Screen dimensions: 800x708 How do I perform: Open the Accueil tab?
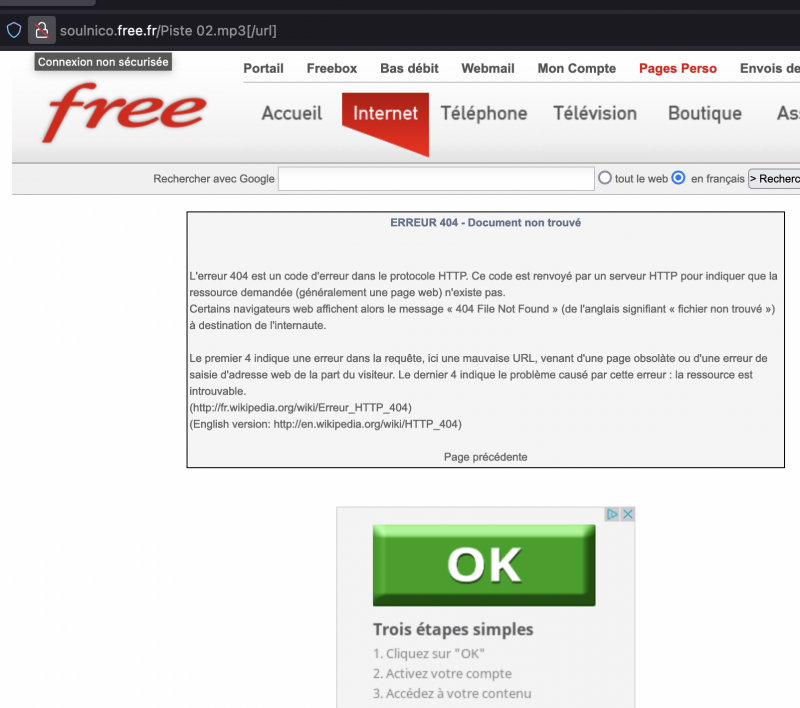(x=292, y=114)
